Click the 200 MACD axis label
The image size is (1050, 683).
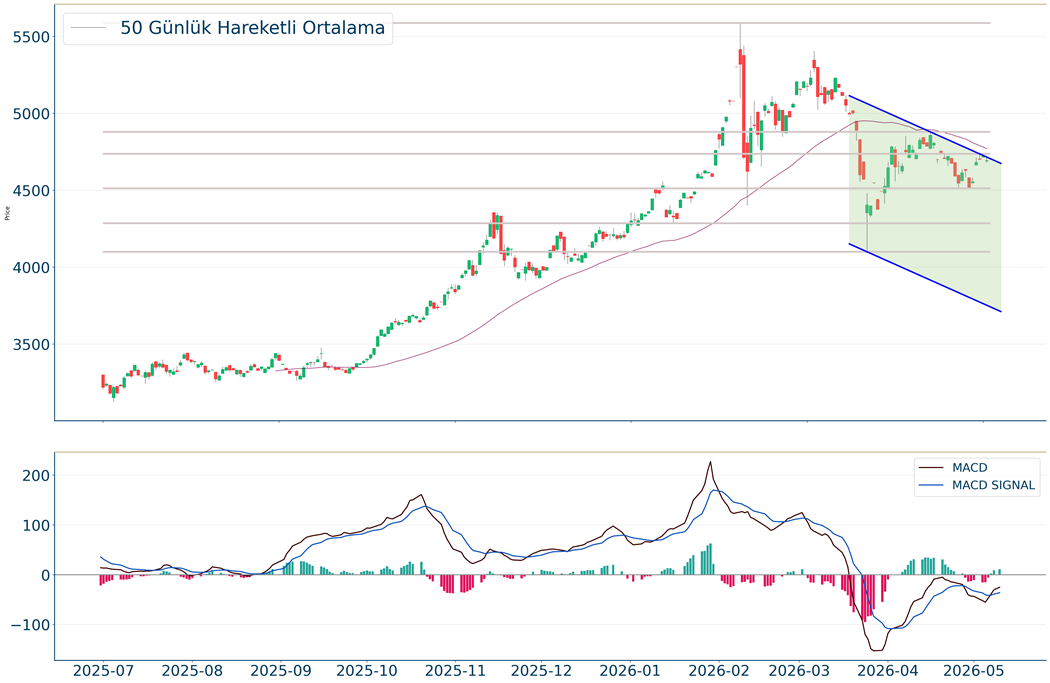35,476
